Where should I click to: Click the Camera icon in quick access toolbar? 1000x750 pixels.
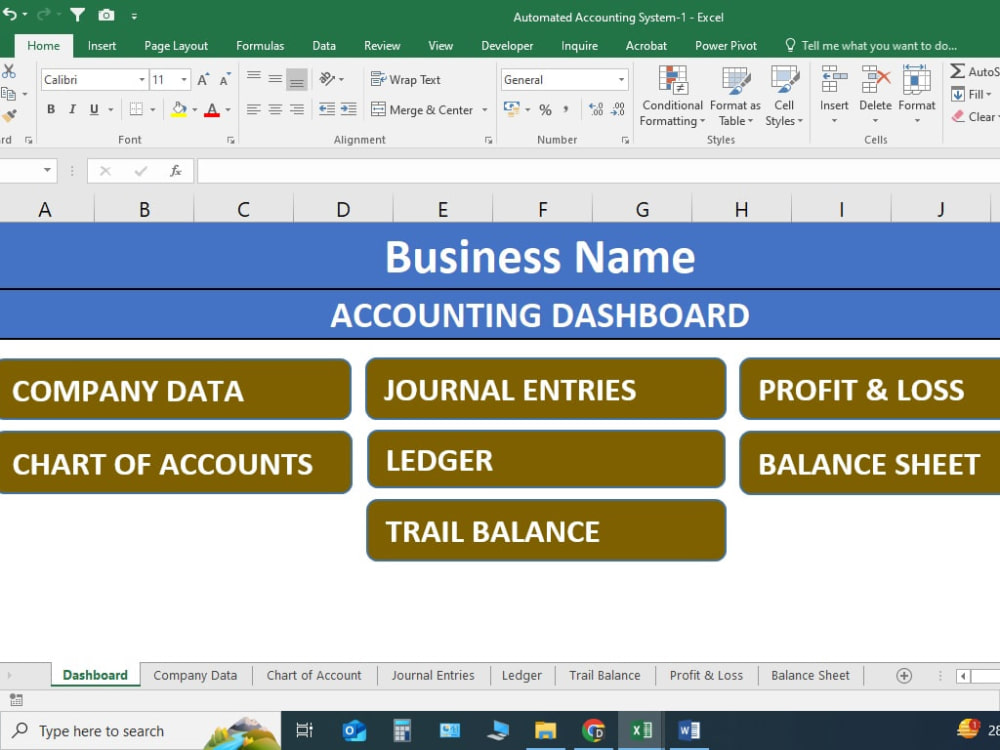point(107,15)
